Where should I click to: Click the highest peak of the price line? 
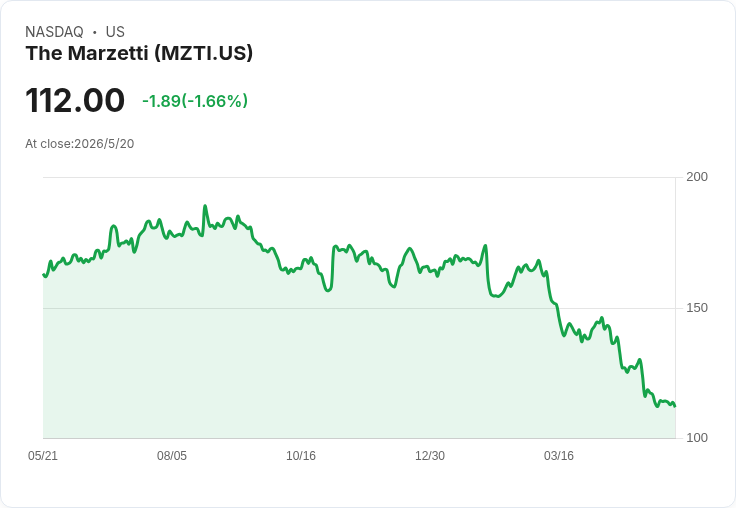tap(205, 206)
